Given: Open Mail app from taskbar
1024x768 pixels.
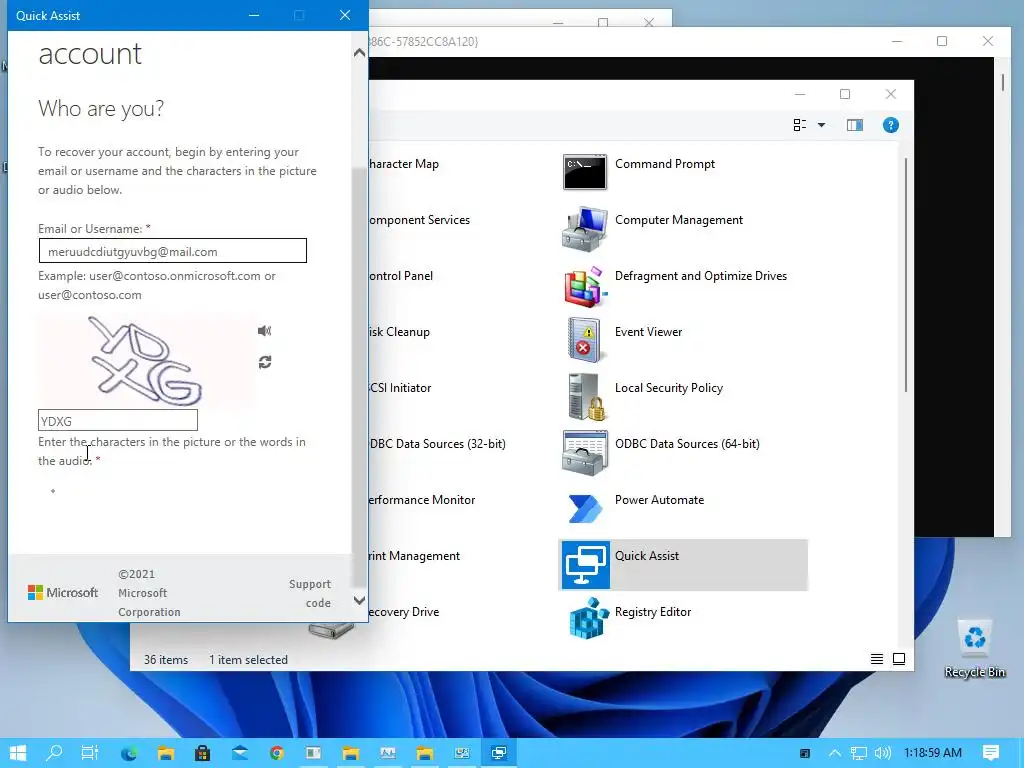Looking at the screenshot, I should pos(240,753).
